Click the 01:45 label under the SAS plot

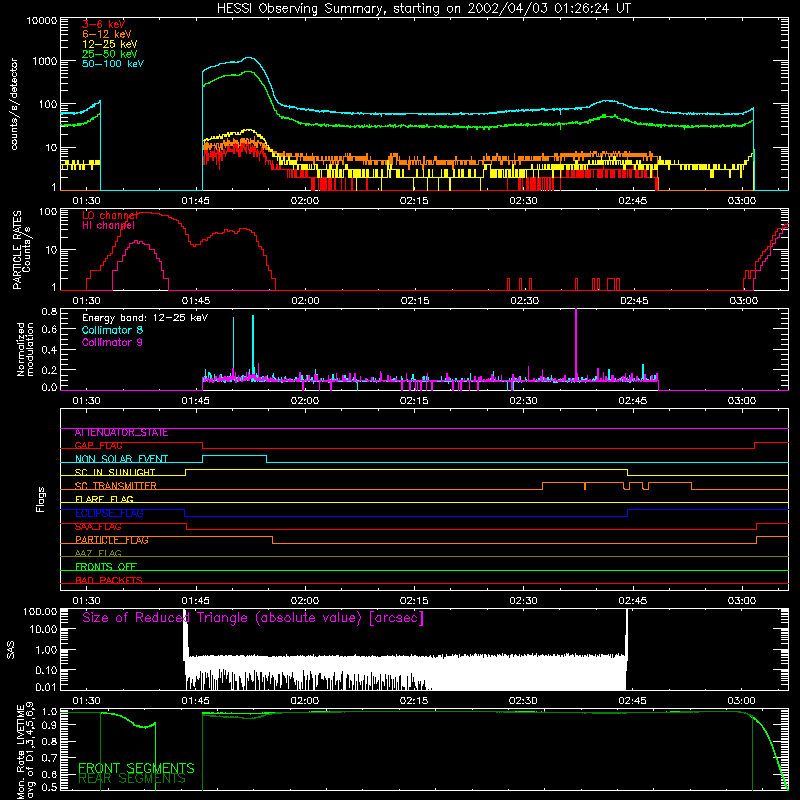[195, 701]
